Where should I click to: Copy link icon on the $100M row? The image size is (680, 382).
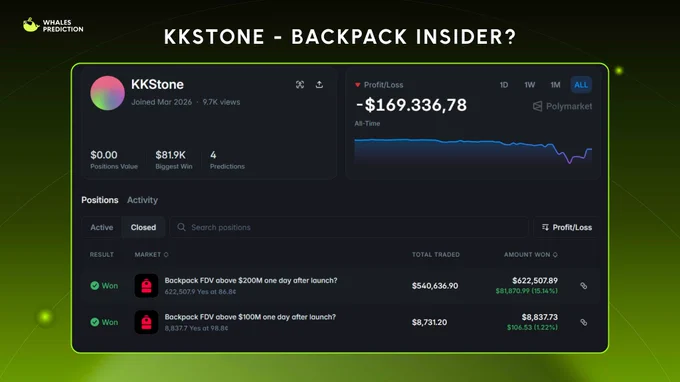tap(584, 322)
